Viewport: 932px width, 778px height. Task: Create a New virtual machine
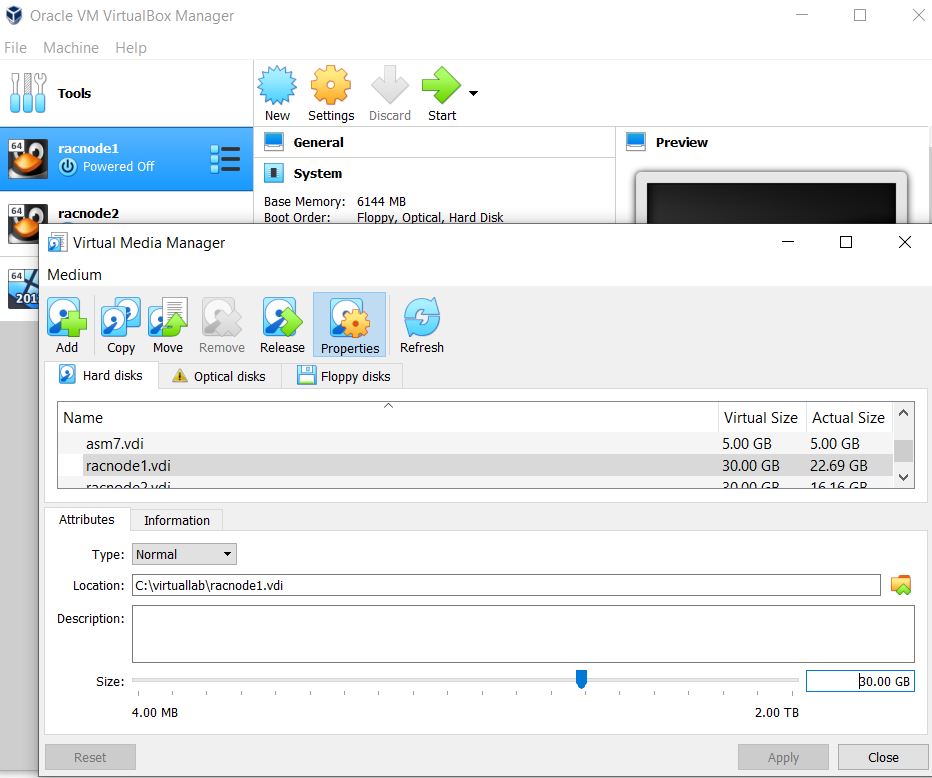pos(277,94)
